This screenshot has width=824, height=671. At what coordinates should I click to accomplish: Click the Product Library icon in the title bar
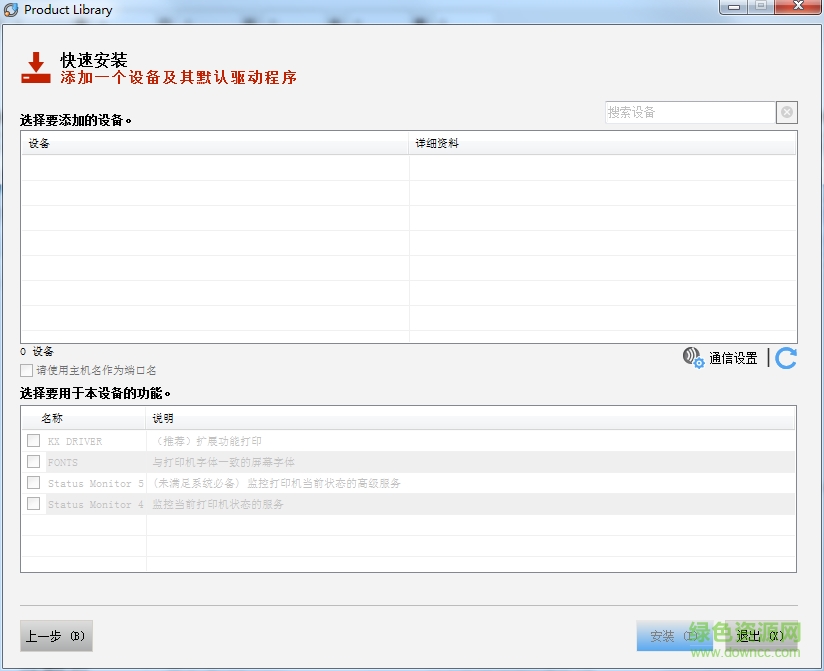[x=12, y=10]
